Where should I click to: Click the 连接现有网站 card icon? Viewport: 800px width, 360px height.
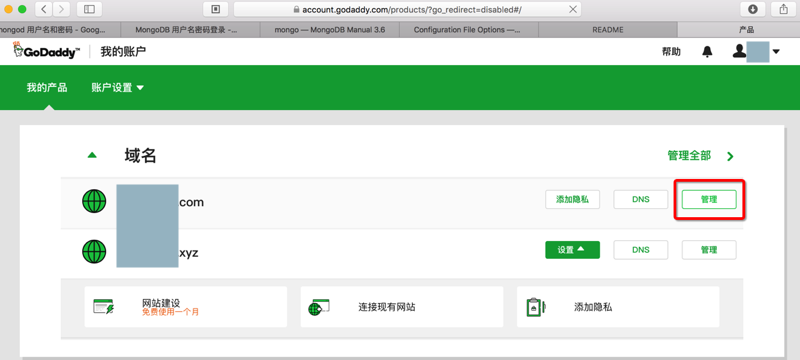pos(319,306)
